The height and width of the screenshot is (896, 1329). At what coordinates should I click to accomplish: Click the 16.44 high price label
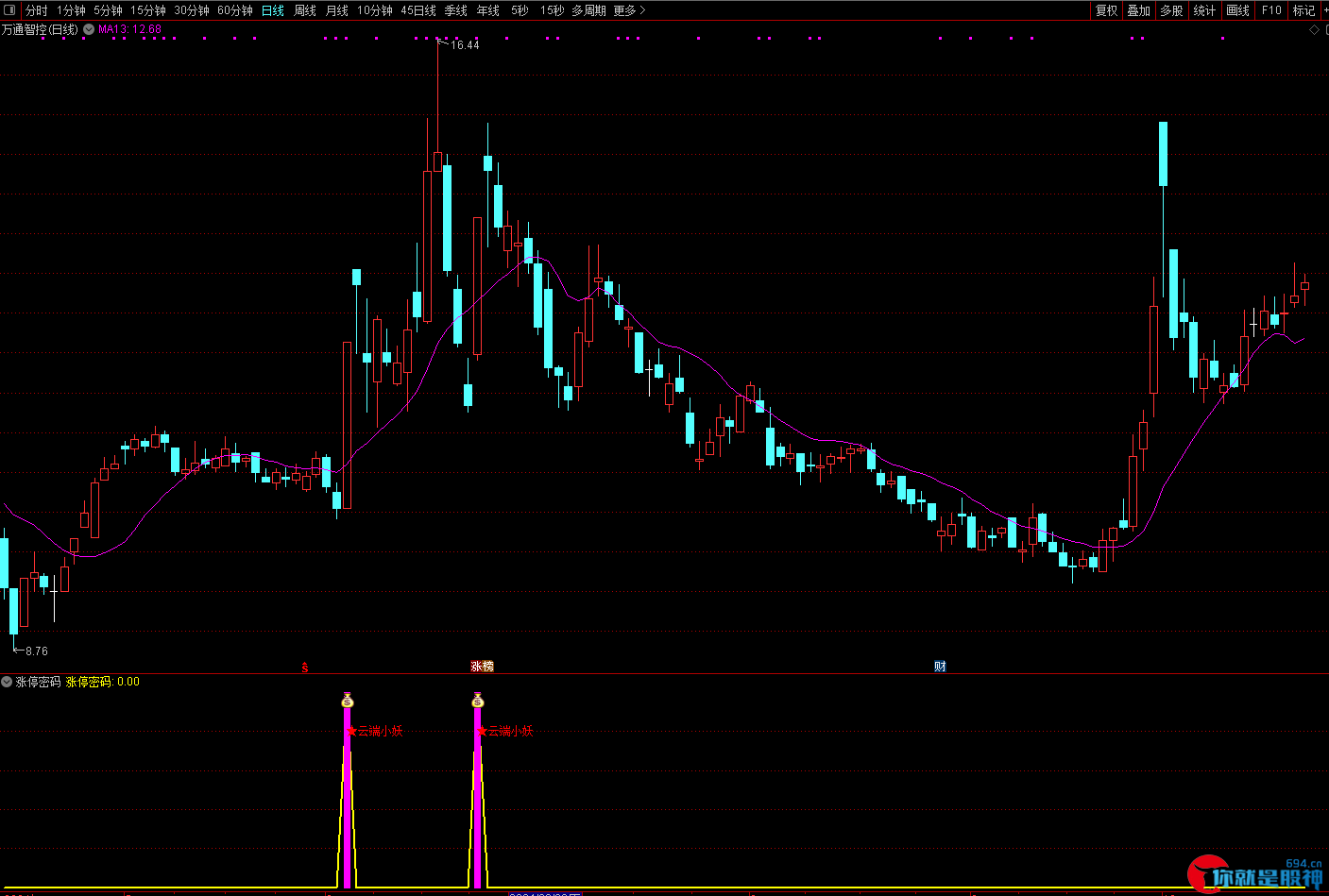coord(465,44)
